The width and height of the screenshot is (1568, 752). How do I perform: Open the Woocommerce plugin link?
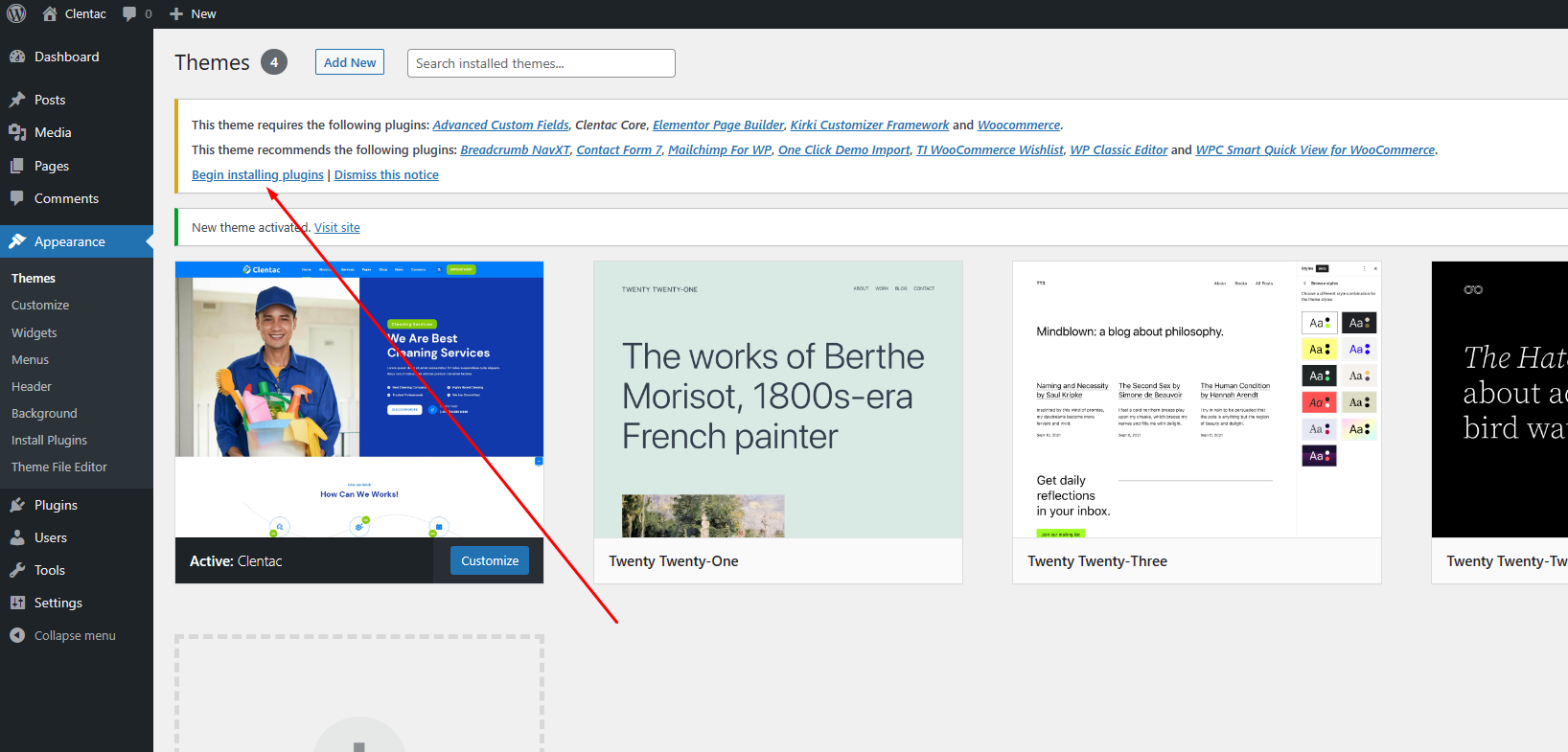1019,125
